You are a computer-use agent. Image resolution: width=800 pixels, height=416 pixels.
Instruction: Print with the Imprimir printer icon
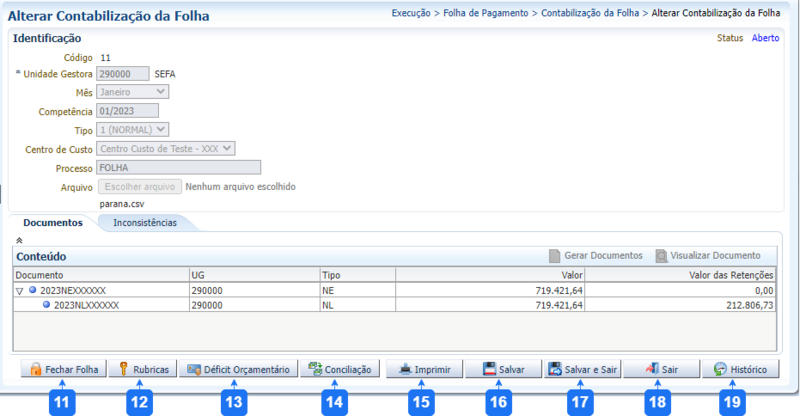pos(427,369)
